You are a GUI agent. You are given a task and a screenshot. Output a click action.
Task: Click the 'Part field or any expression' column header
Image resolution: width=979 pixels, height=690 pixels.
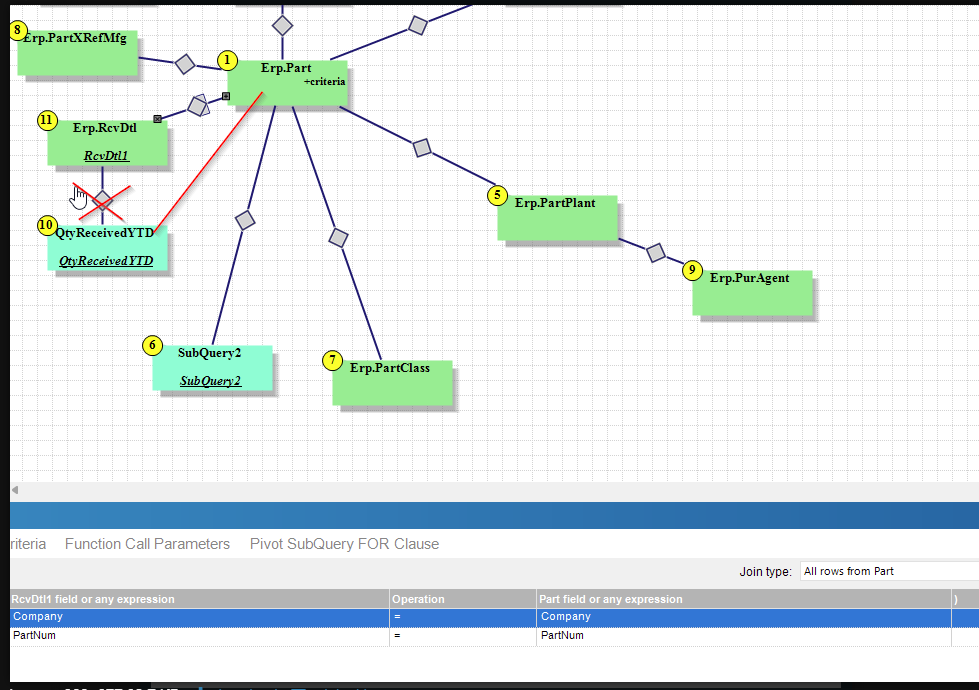[x=744, y=599]
